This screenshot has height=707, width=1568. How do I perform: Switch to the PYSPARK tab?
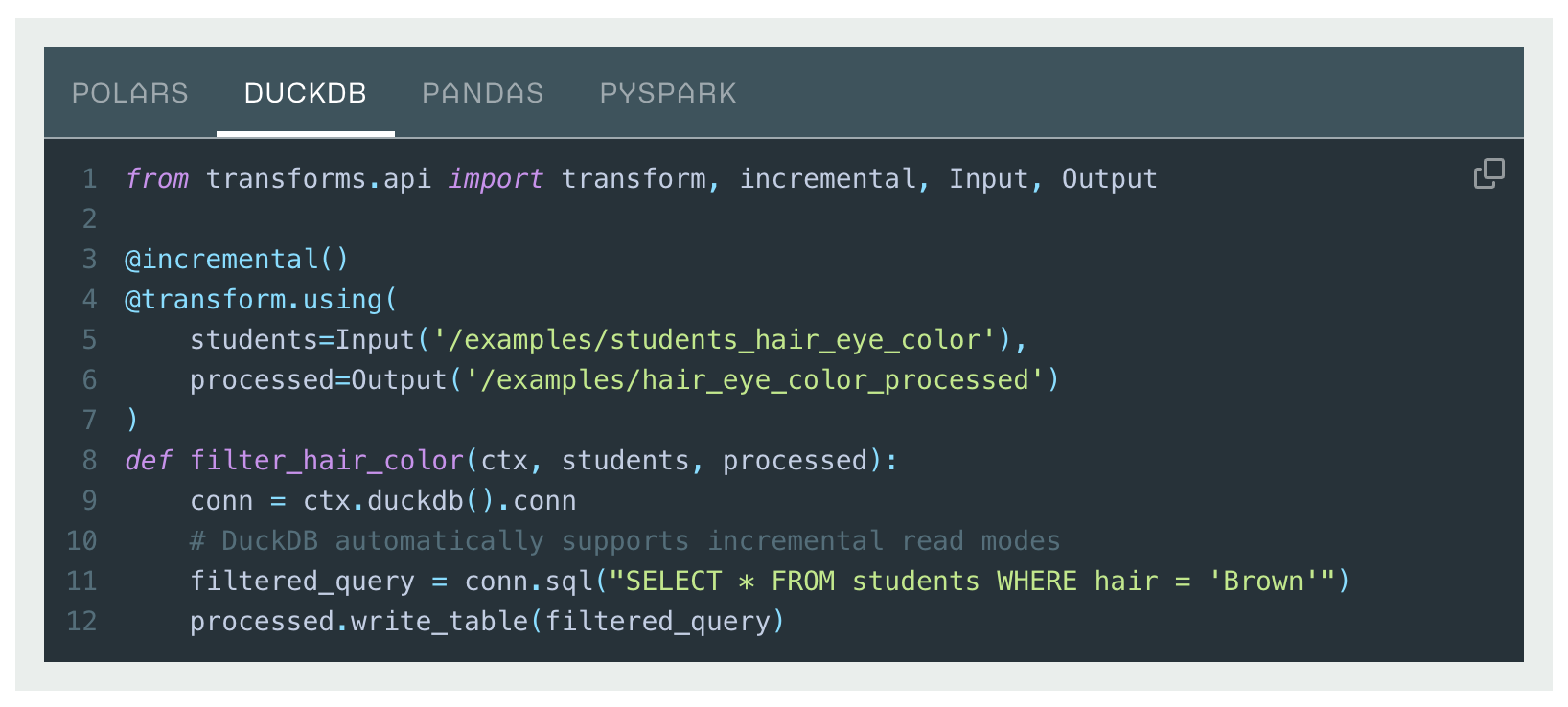point(668,93)
